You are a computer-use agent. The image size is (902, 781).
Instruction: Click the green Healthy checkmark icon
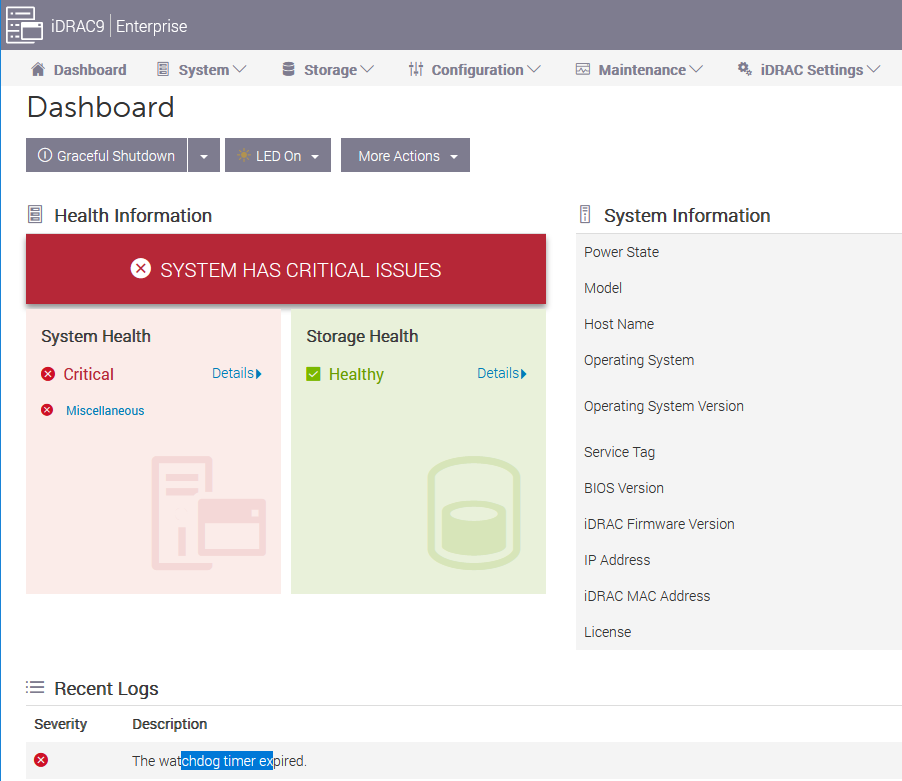[314, 374]
